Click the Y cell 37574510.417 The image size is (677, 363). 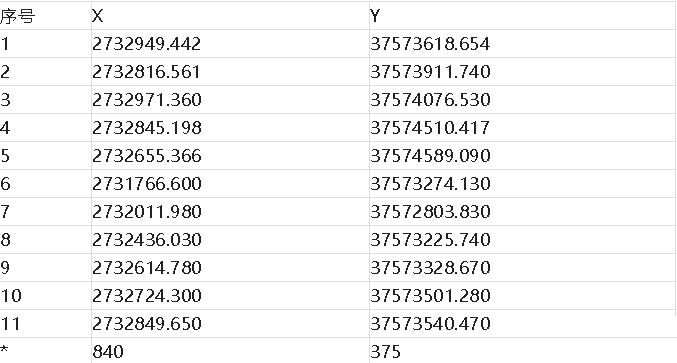point(523,128)
